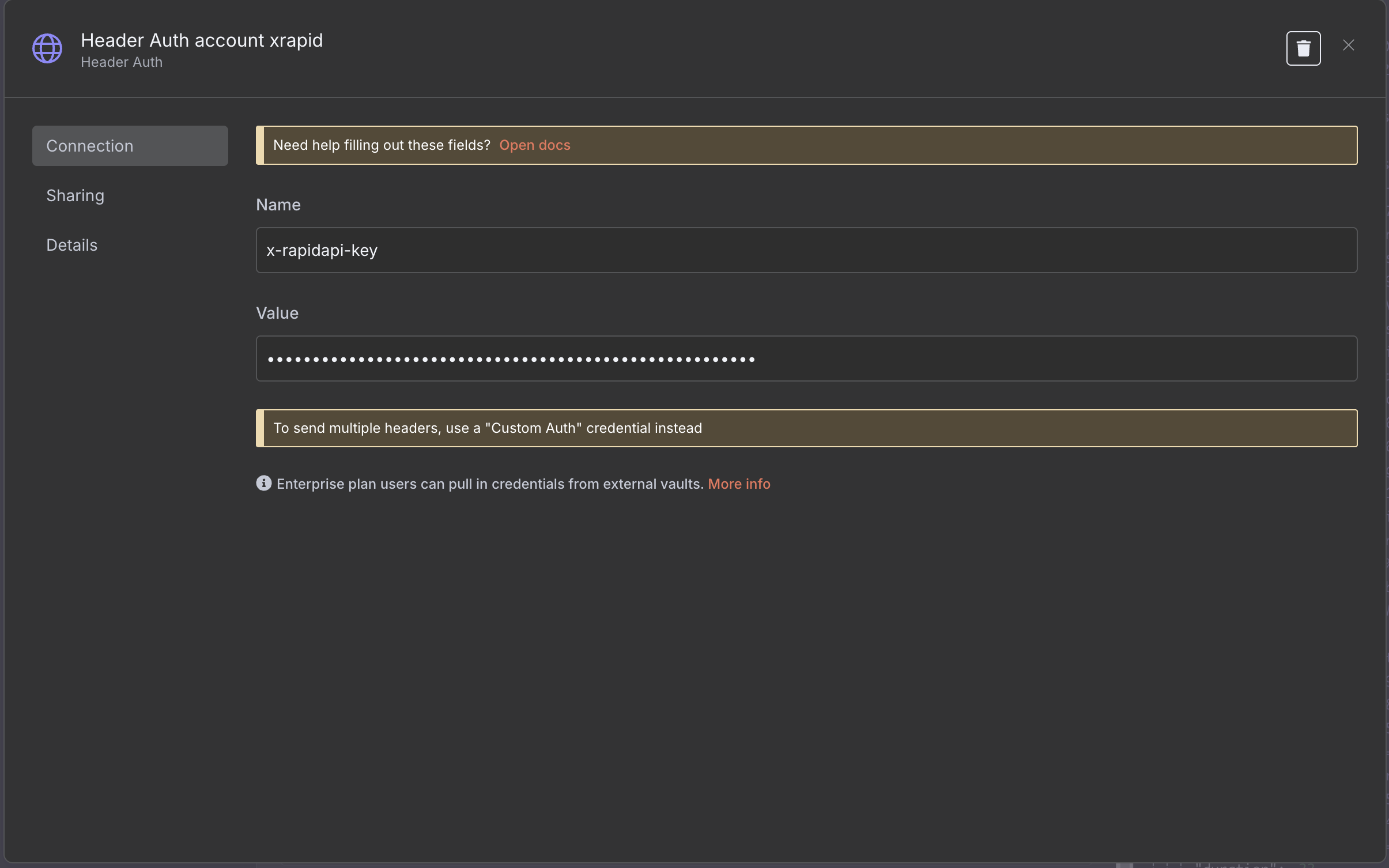Click the info icon beside Enterprise plan note
The width and height of the screenshot is (1389, 868).
click(x=264, y=483)
